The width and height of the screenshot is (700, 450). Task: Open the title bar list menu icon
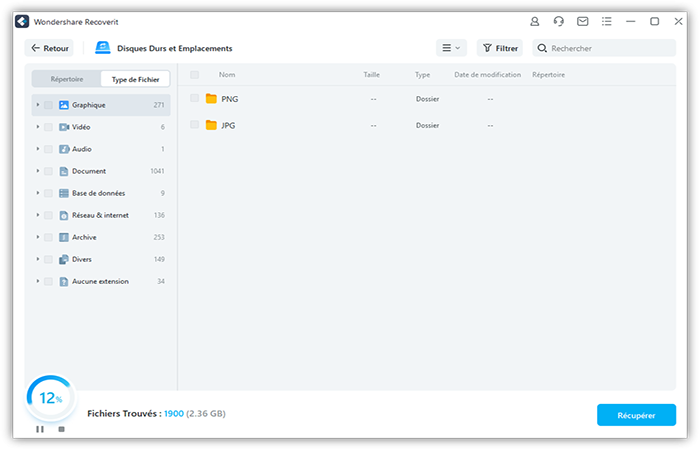(606, 21)
